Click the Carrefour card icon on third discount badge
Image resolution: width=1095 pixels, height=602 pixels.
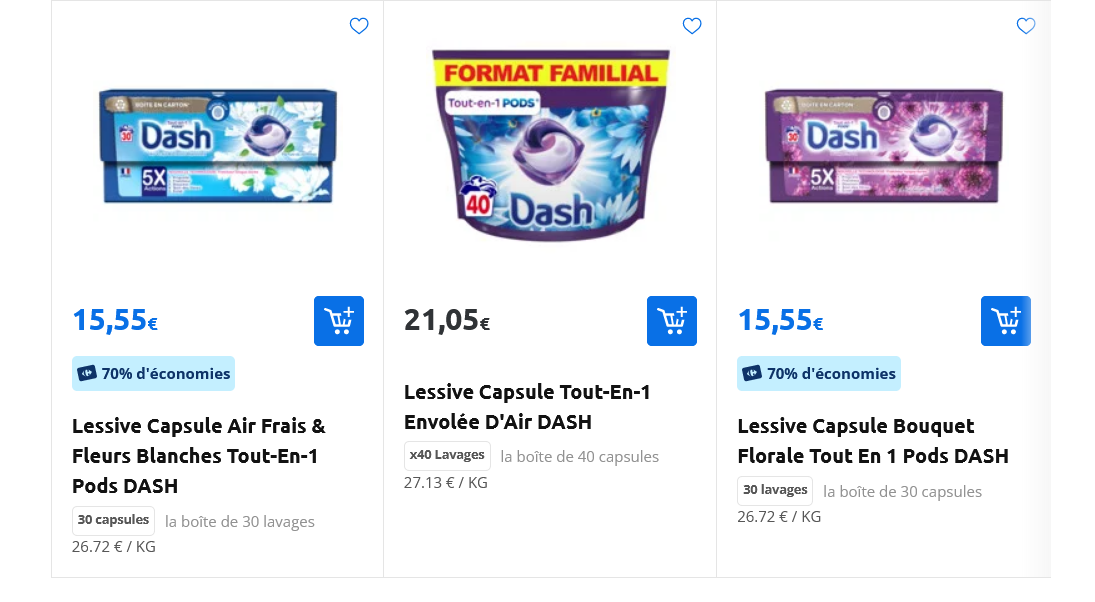click(x=752, y=373)
